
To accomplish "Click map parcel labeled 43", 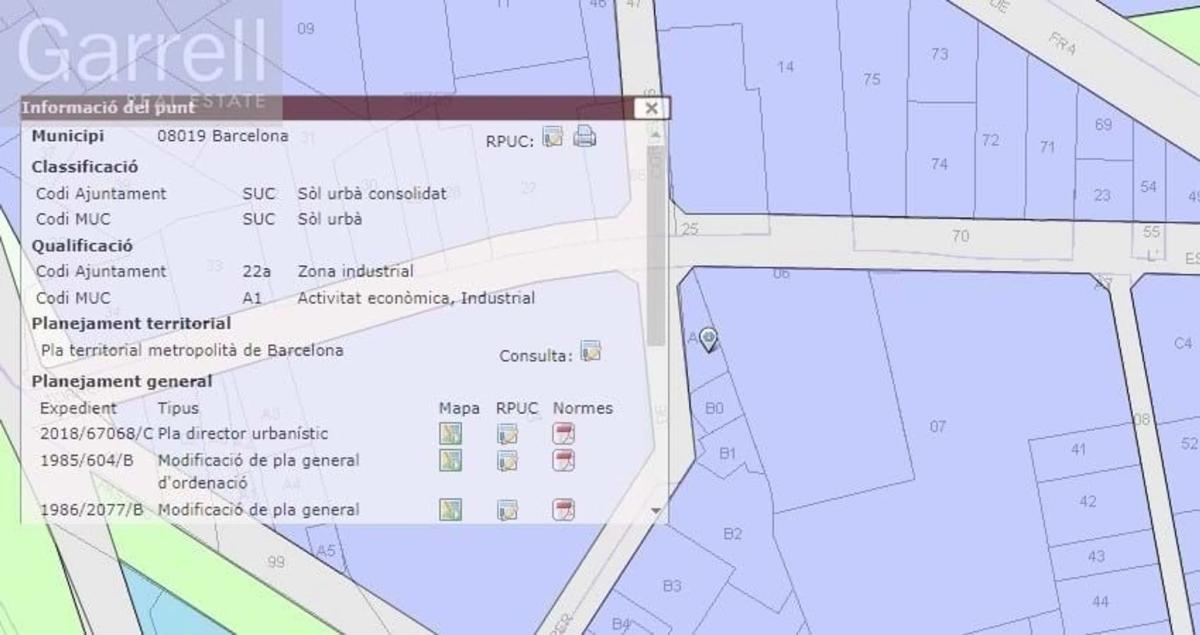I will point(1096,556).
